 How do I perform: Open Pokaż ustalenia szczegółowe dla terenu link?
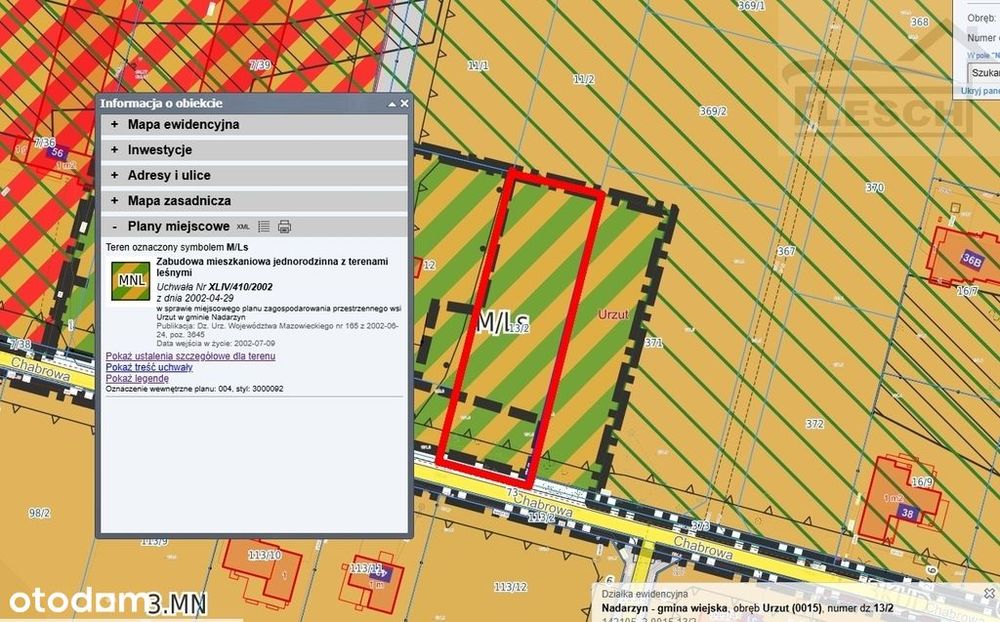[x=191, y=356]
